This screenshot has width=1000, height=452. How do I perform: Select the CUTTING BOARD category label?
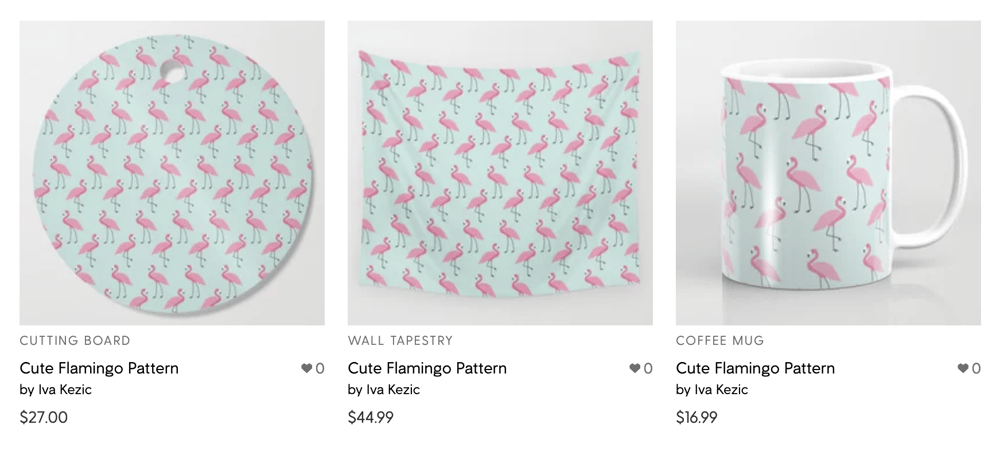75,340
